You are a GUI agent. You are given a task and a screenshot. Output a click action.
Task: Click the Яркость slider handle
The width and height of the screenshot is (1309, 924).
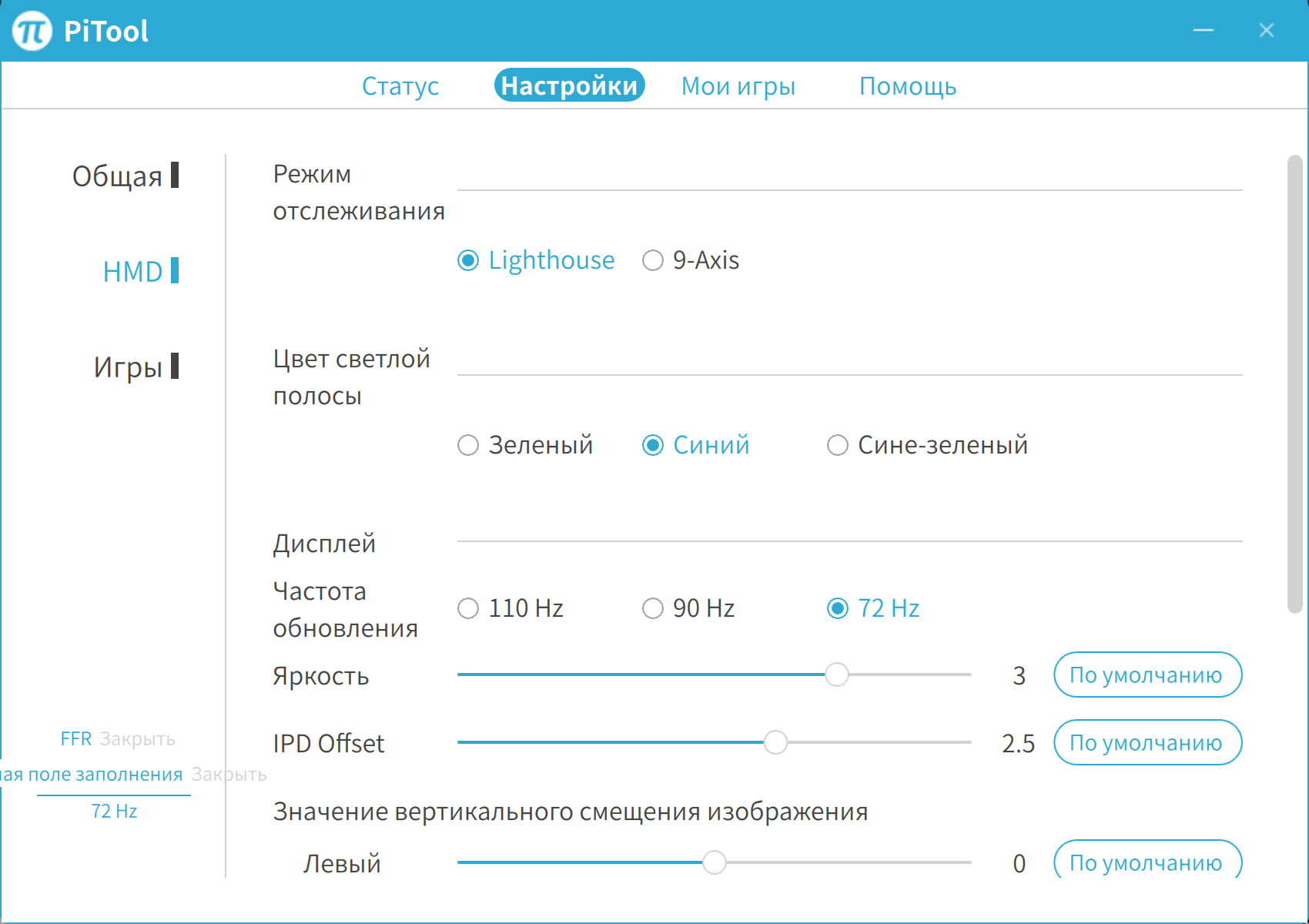pos(837,675)
